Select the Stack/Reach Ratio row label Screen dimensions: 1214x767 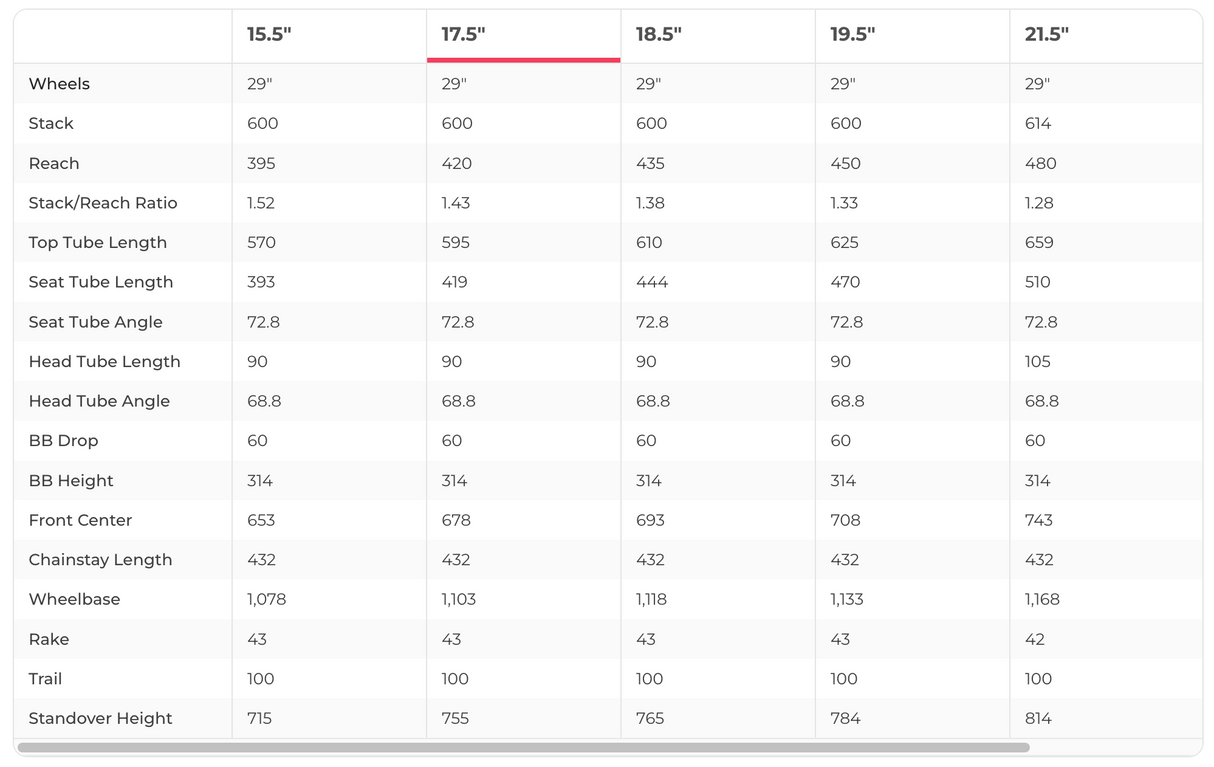[x=103, y=203]
